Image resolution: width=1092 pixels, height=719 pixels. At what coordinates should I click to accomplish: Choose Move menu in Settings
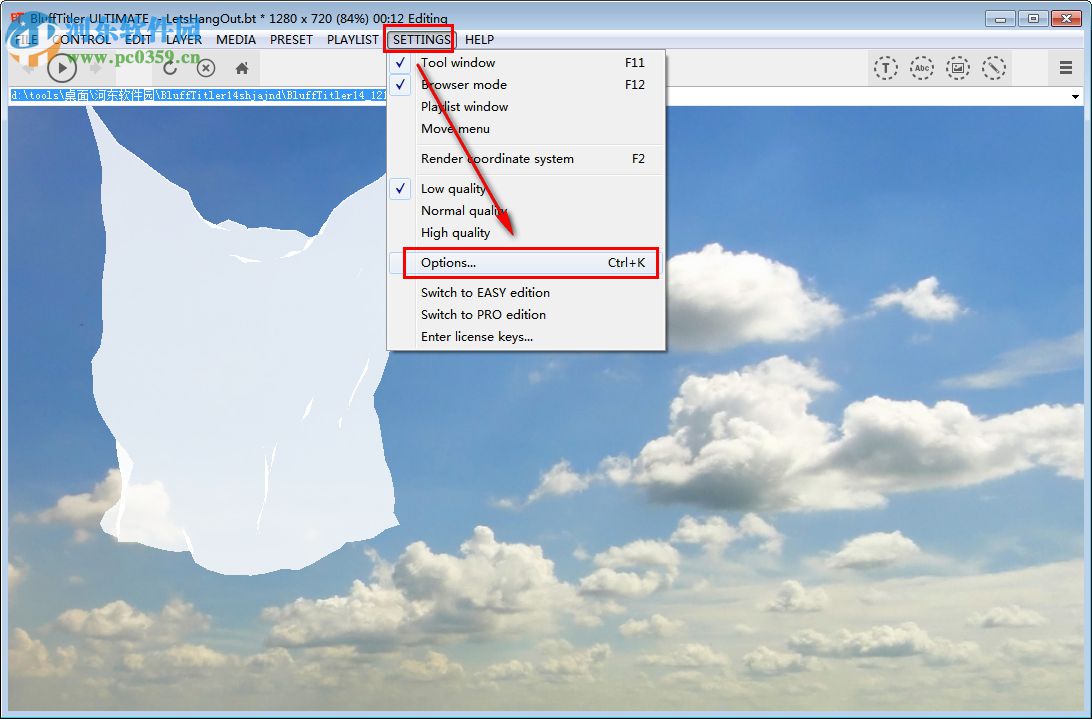click(526, 129)
